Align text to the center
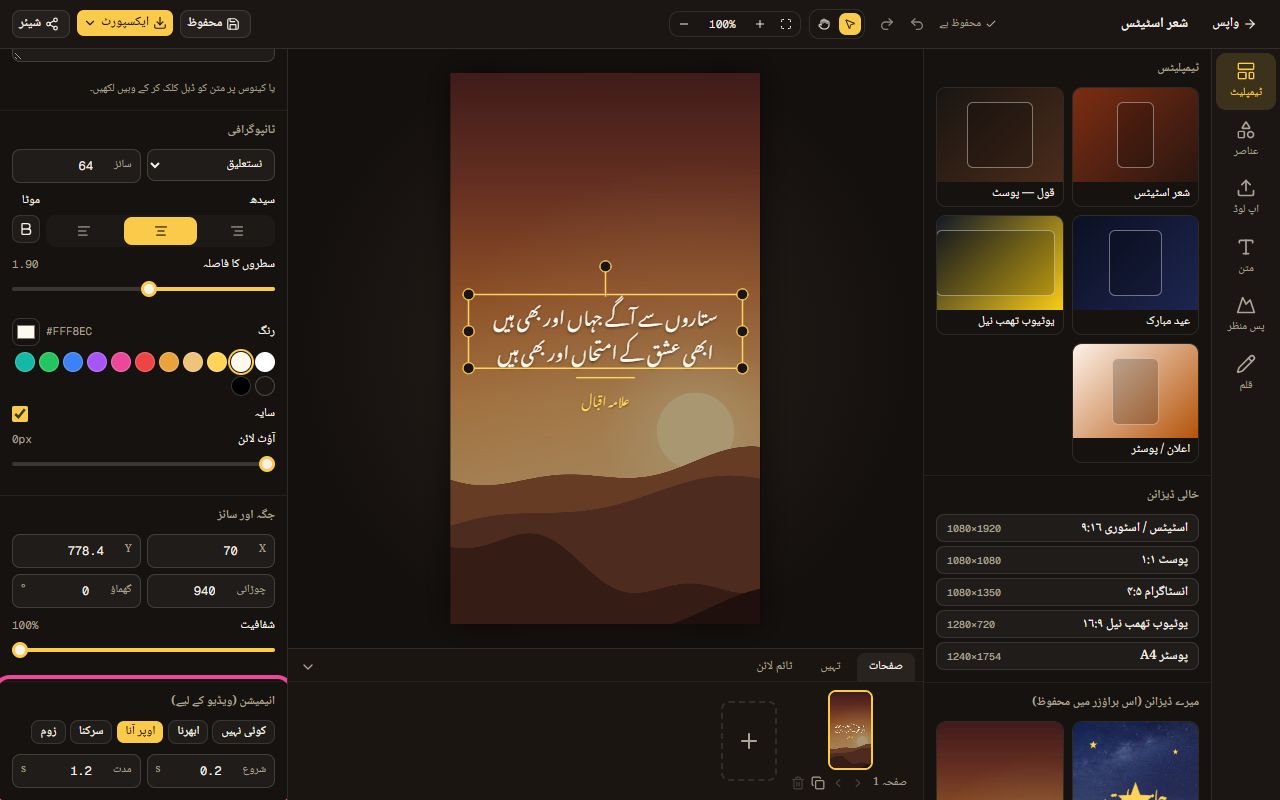Screen dimensions: 1280x800 pyautogui.click(x=160, y=231)
